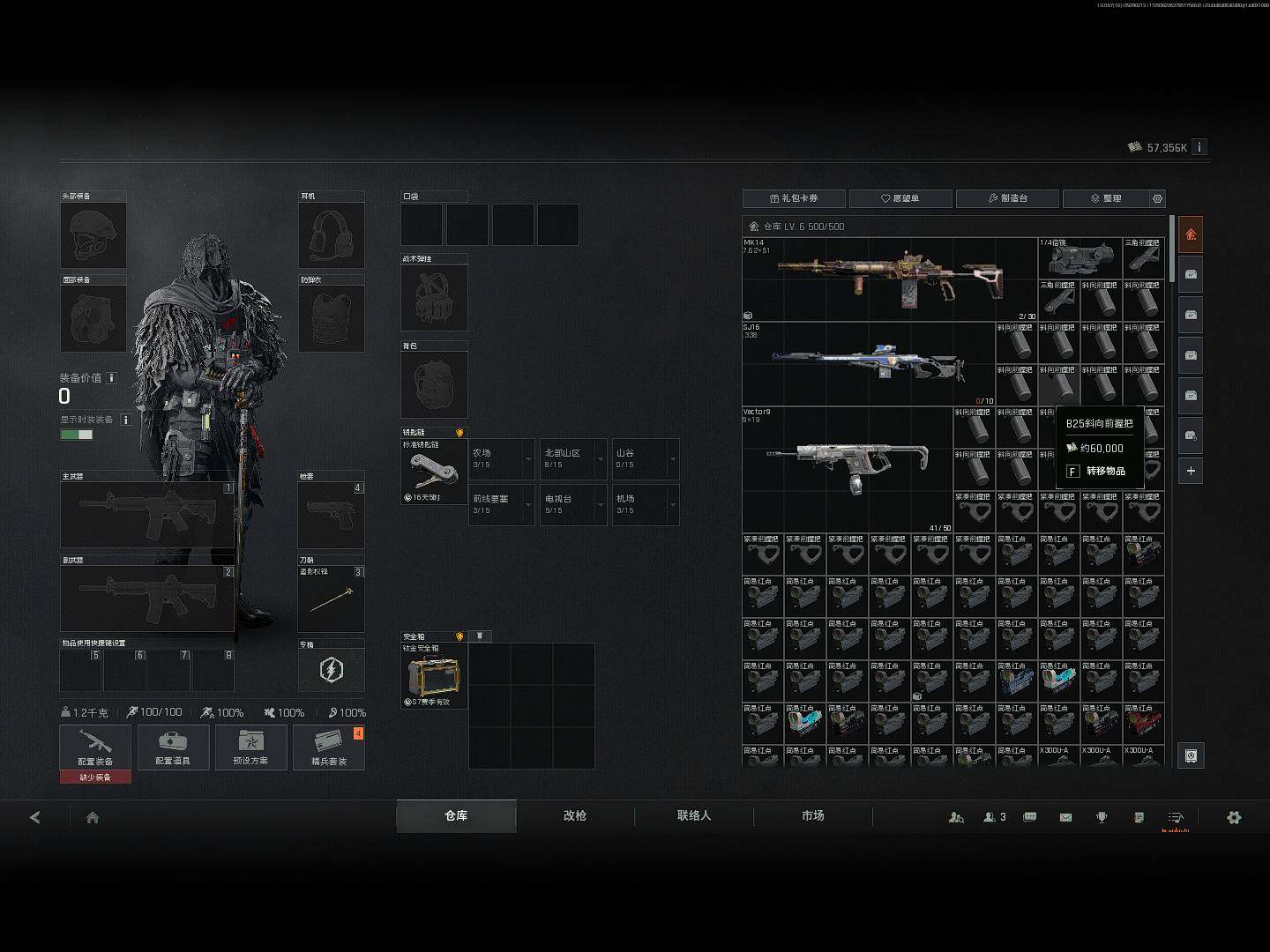Open the main settings gear icon
Image resolution: width=1270 pixels, height=952 pixels.
[1234, 817]
